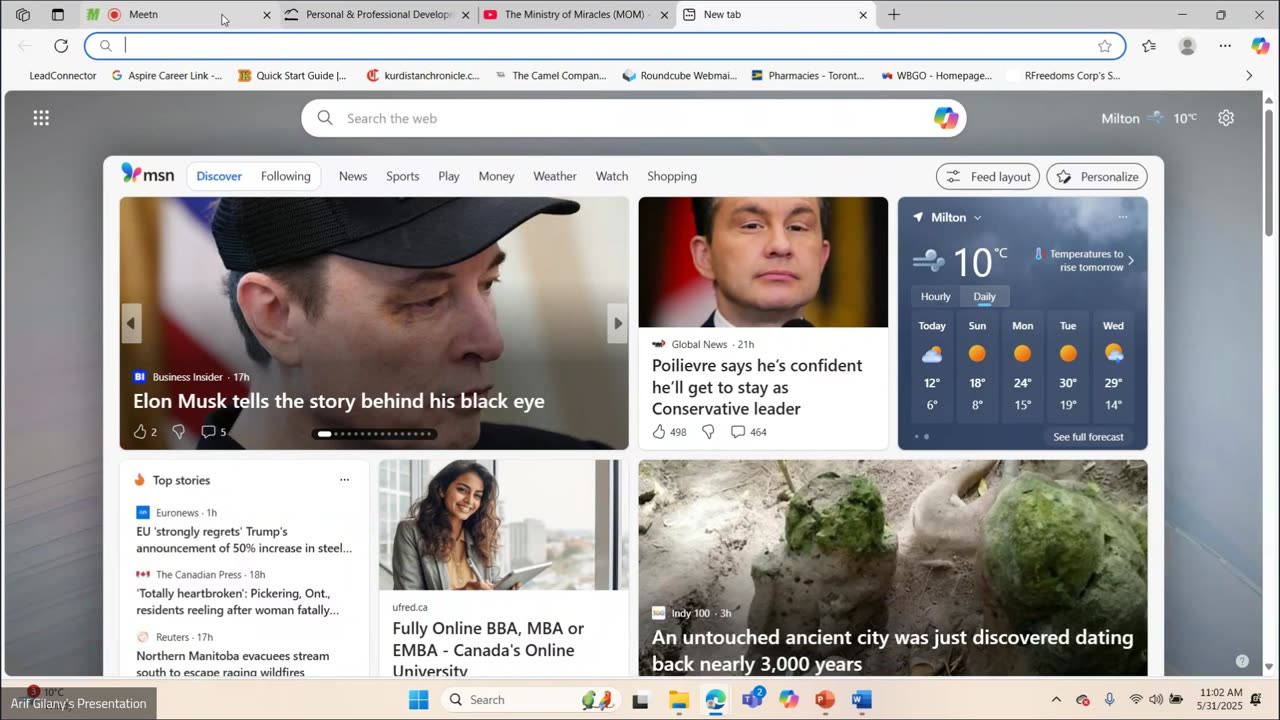Open EU strongly regrets Trump's announcement story
Image resolution: width=1280 pixels, height=720 pixels.
245,540
